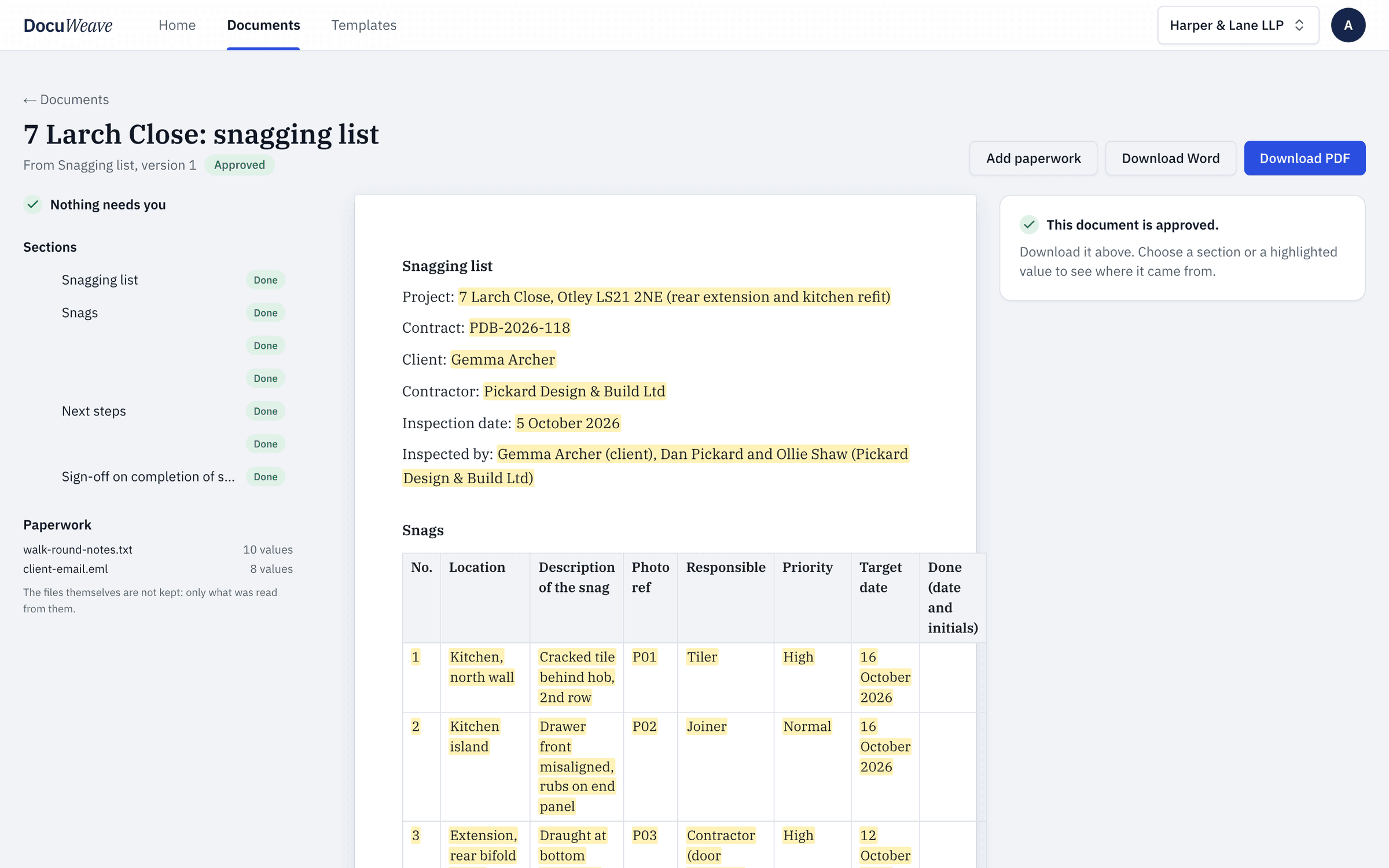Click the Add paperwork button
The image size is (1389, 868).
click(x=1033, y=158)
